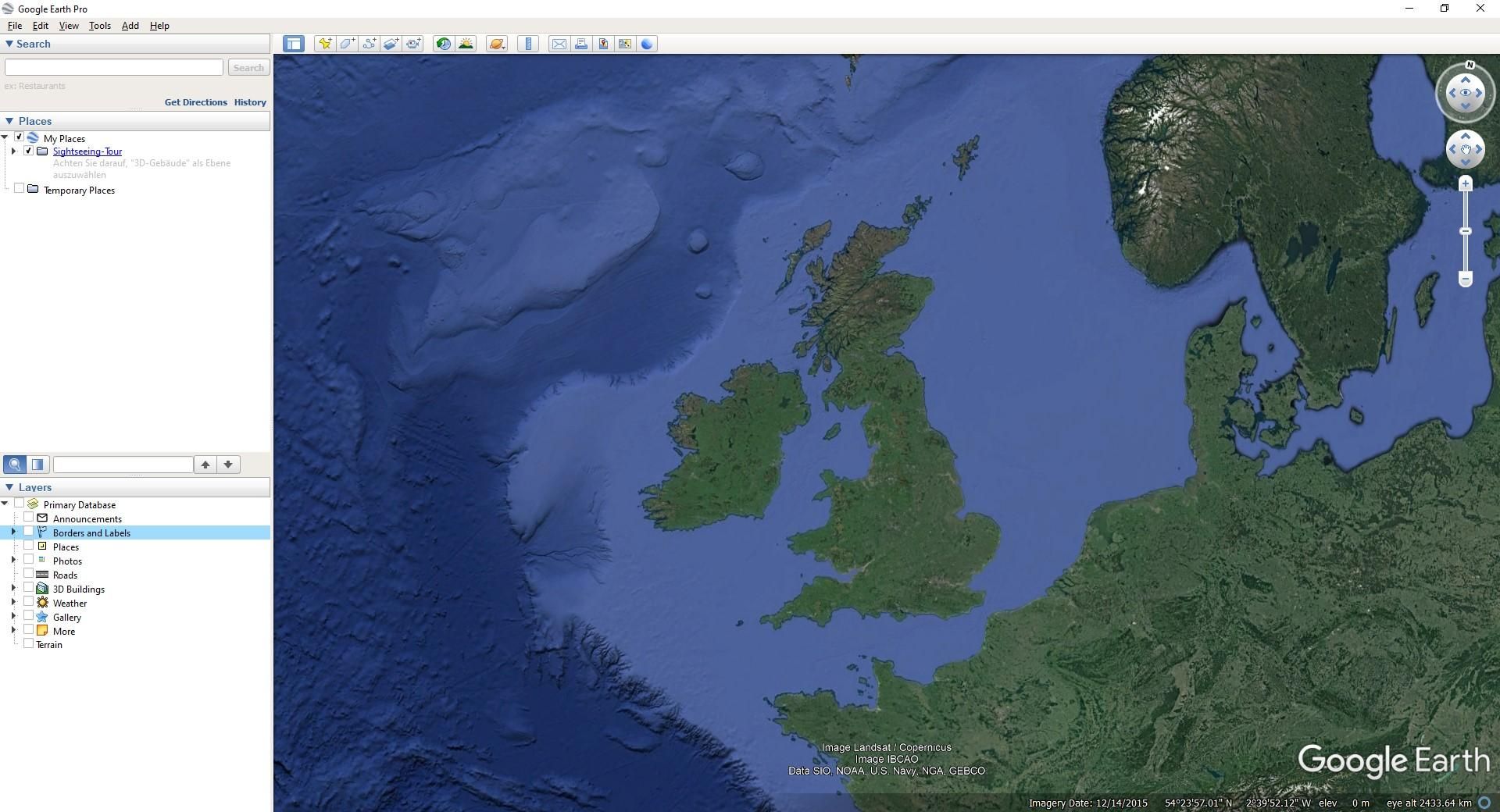View the map in Google Maps

tap(603, 44)
